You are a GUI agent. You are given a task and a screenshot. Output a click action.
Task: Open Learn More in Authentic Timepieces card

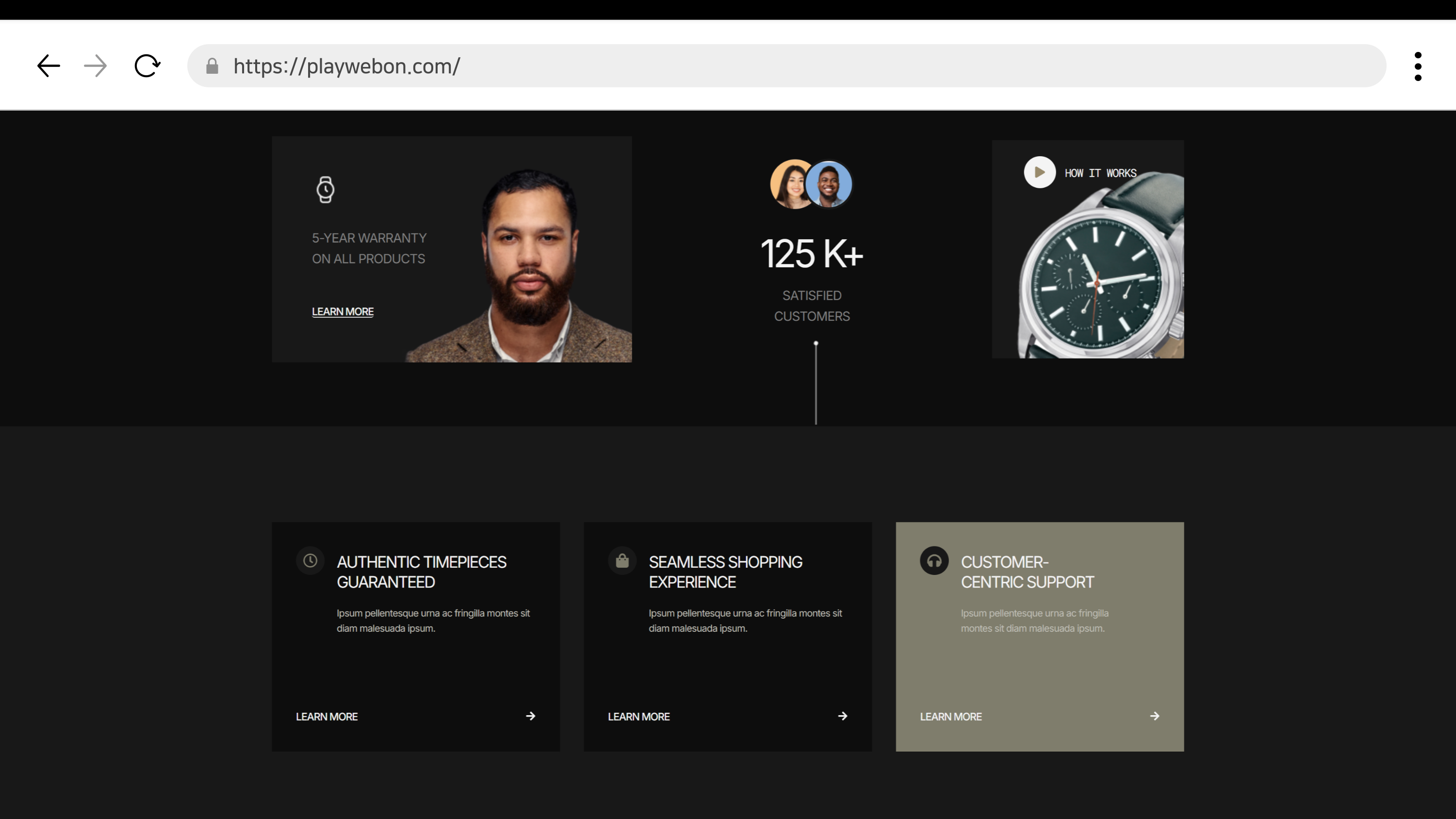click(x=327, y=717)
